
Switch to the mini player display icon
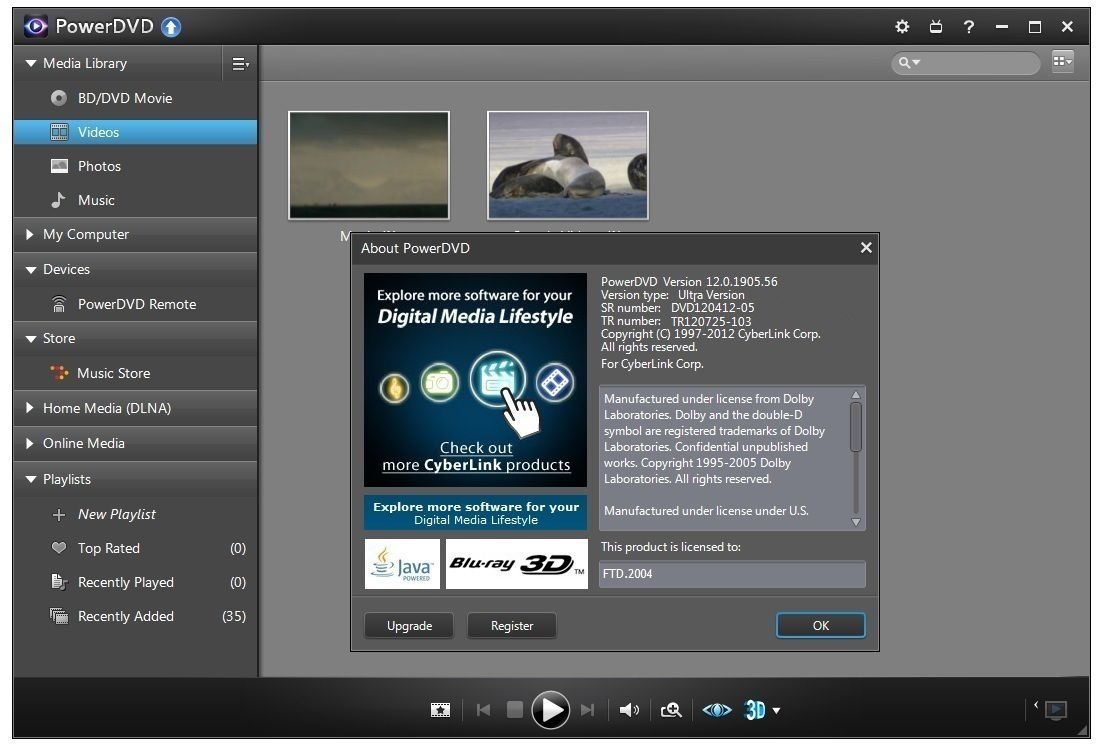(1056, 710)
